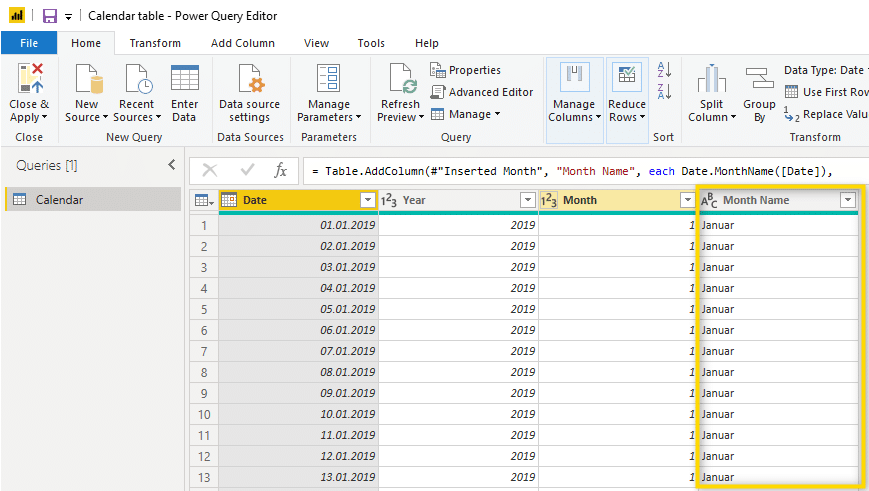
Task: Open the Add Column tab
Action: click(x=242, y=43)
